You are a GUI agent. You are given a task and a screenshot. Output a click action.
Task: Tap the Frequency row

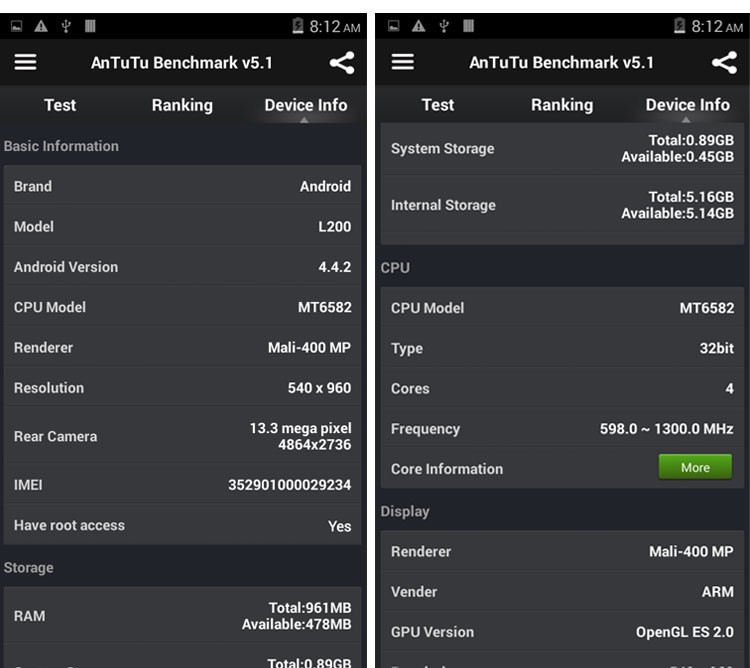point(562,429)
